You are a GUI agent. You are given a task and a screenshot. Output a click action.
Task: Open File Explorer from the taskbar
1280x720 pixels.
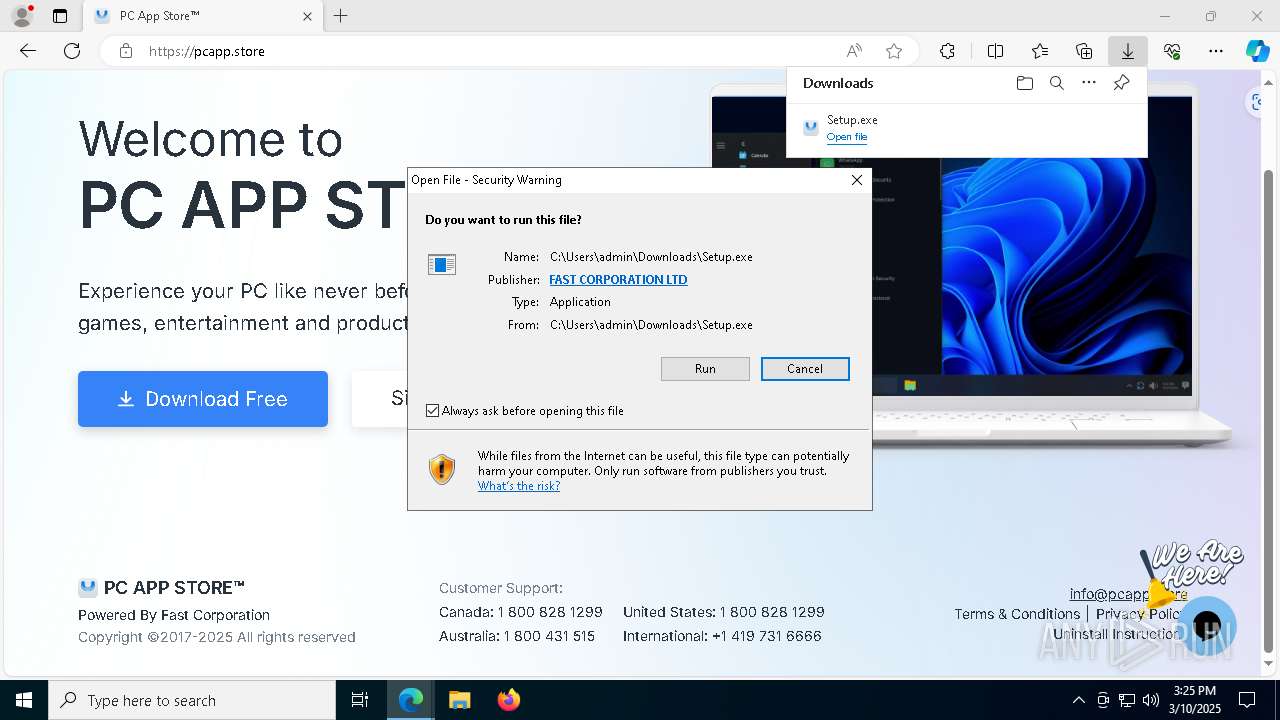click(x=459, y=700)
